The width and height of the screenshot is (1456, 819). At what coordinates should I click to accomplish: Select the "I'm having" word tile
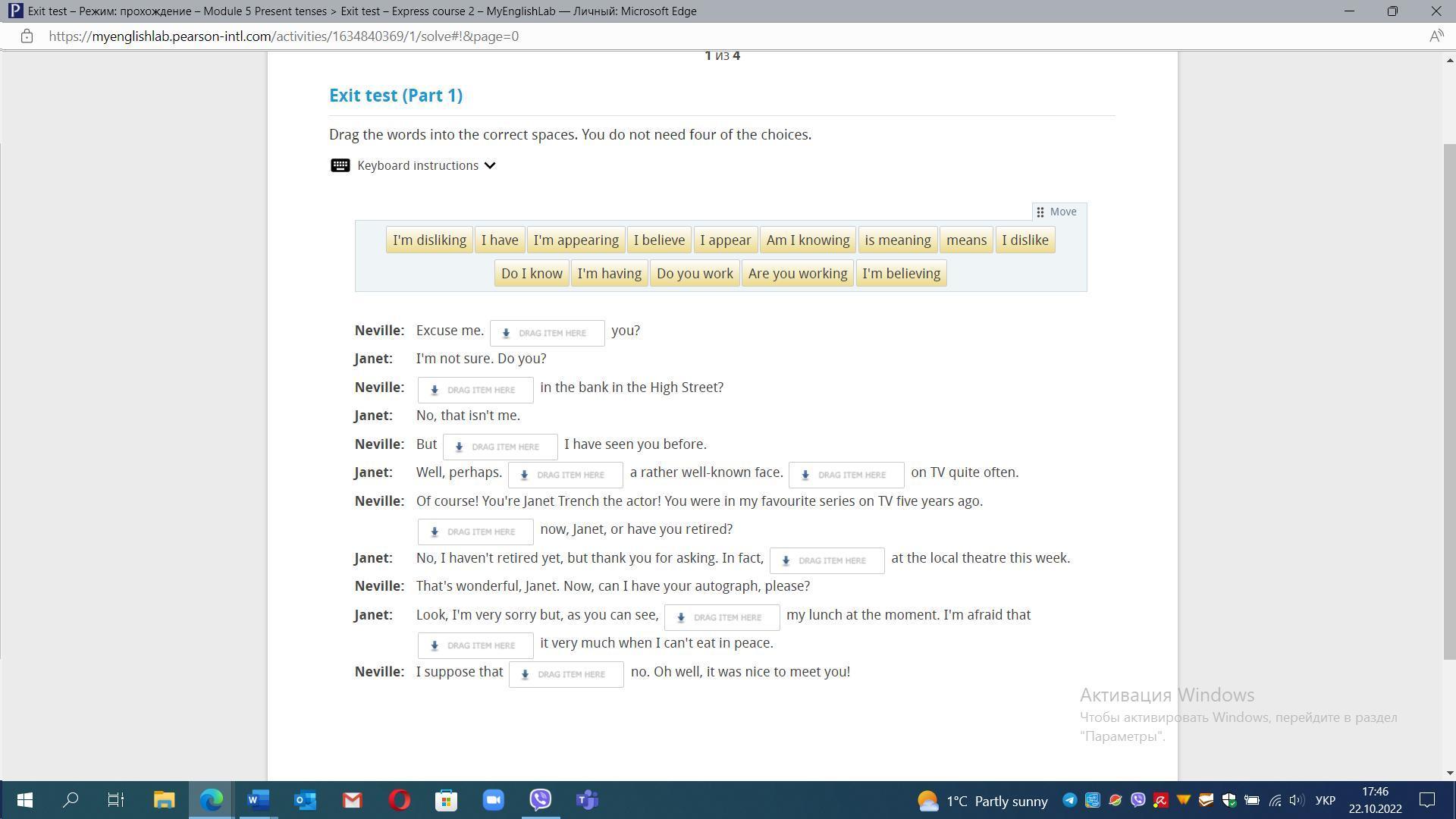(x=609, y=274)
